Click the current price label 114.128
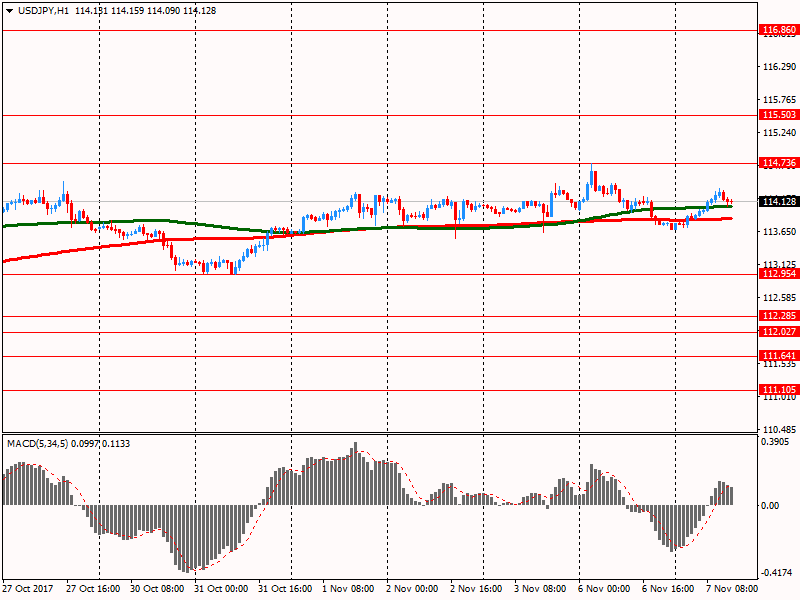 pyautogui.click(x=779, y=202)
